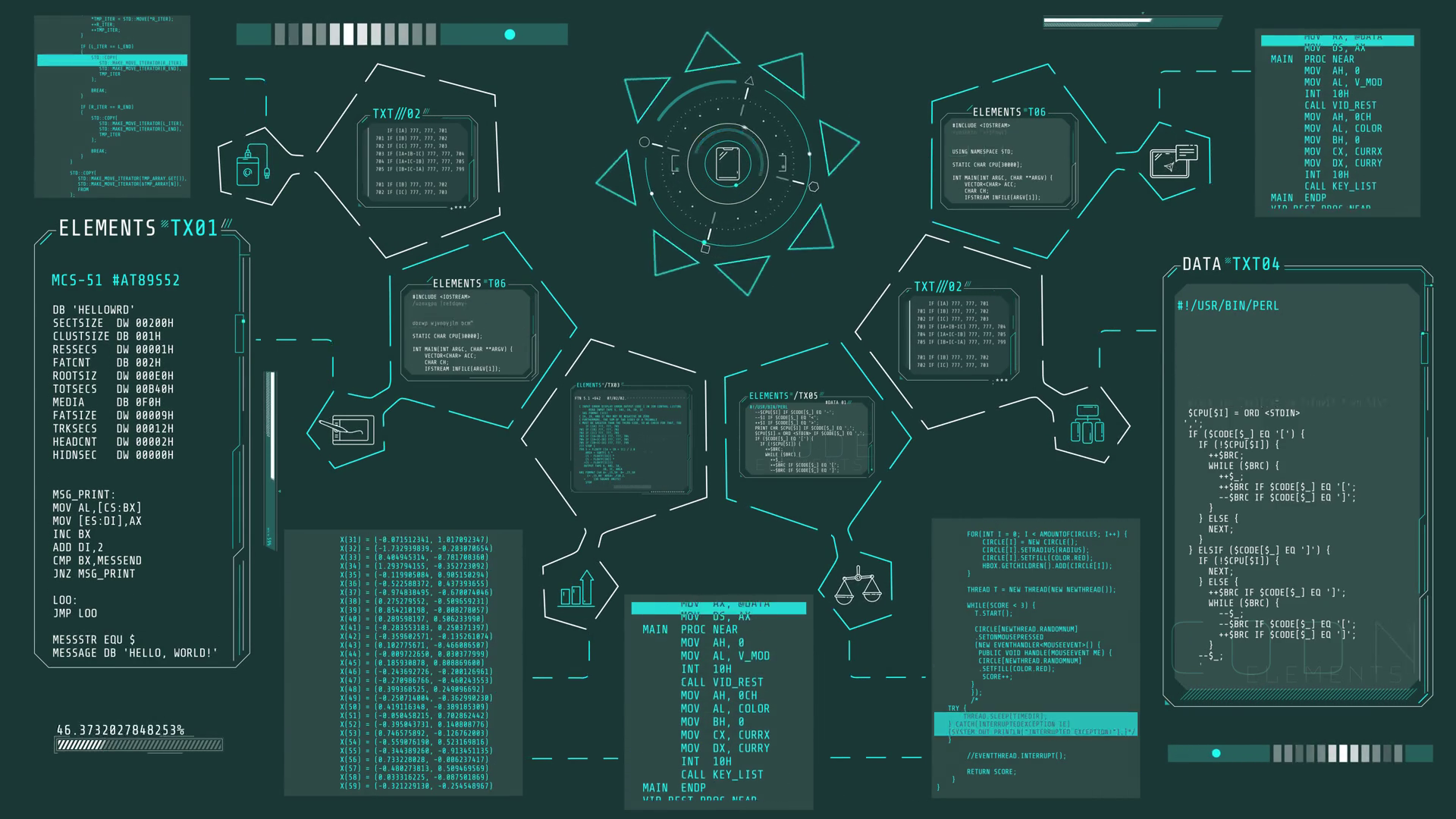
Task: Click the small hexagon marker on radar ring
Action: pos(814,187)
